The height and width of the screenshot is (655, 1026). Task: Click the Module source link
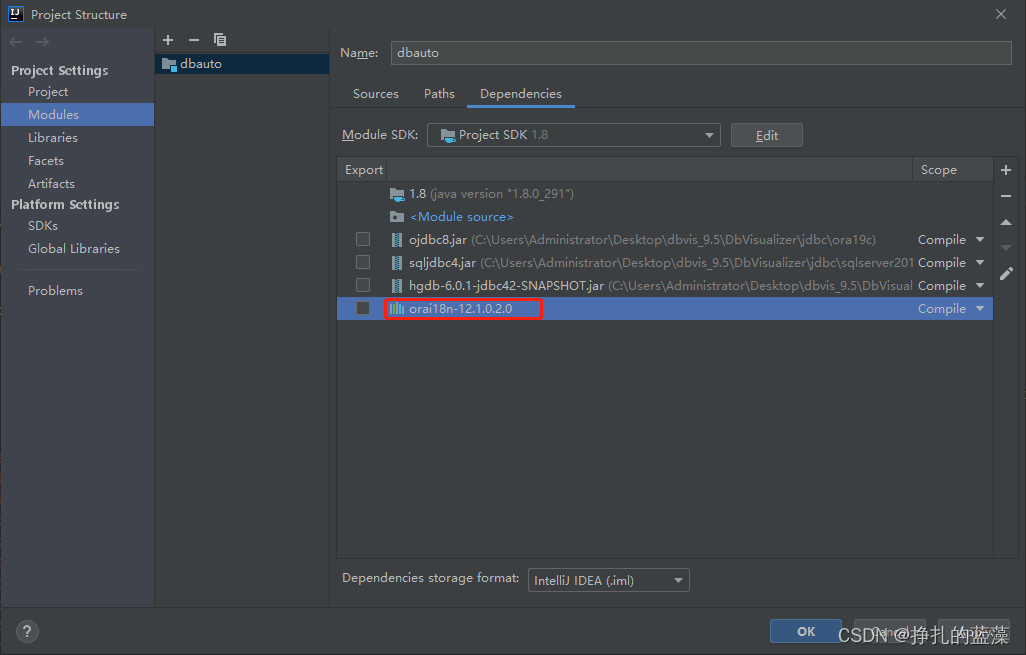pyautogui.click(x=461, y=217)
